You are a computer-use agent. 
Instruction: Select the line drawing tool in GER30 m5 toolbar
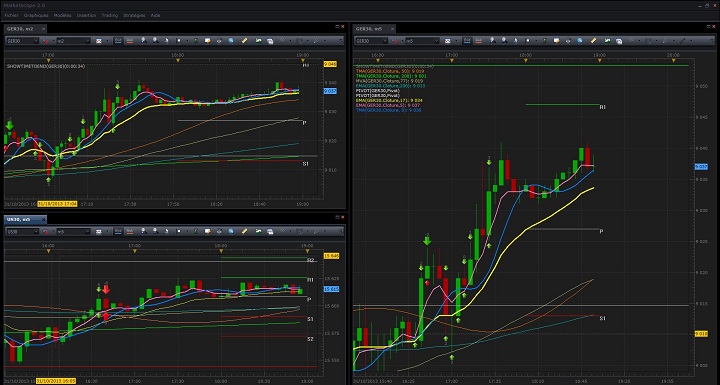point(682,41)
